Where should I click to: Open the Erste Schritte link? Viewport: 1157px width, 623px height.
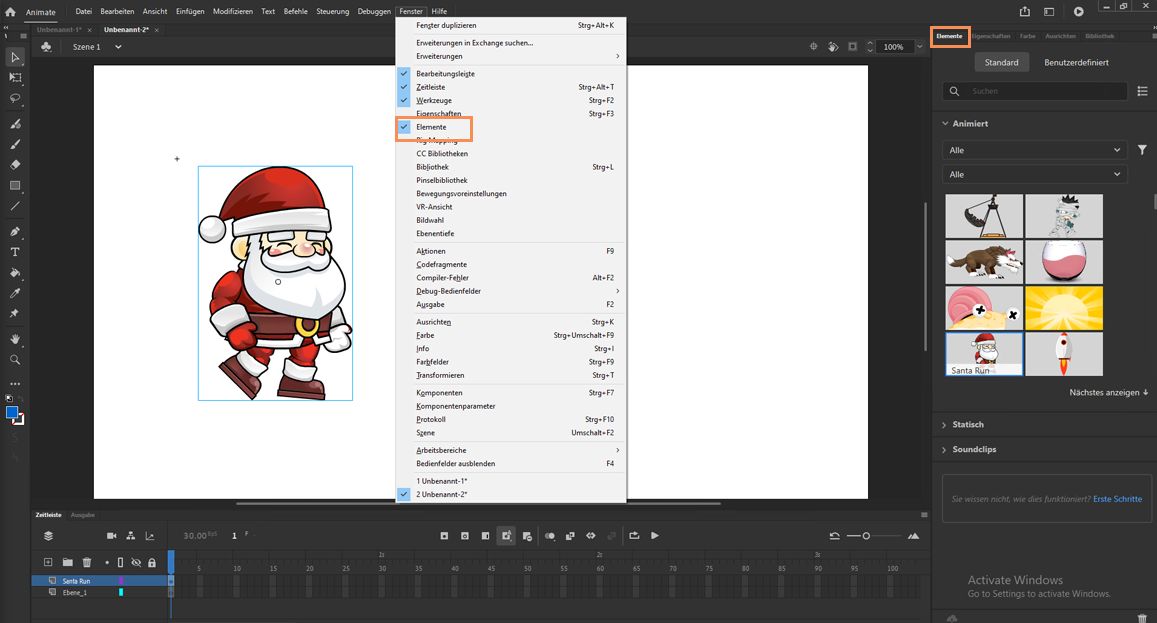click(x=1117, y=499)
